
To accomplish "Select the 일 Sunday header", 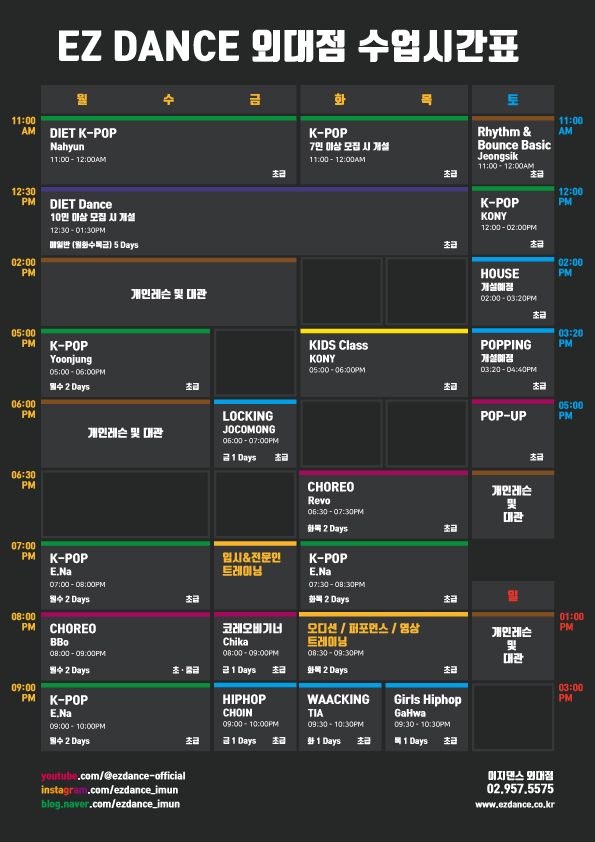I will pos(513,596).
